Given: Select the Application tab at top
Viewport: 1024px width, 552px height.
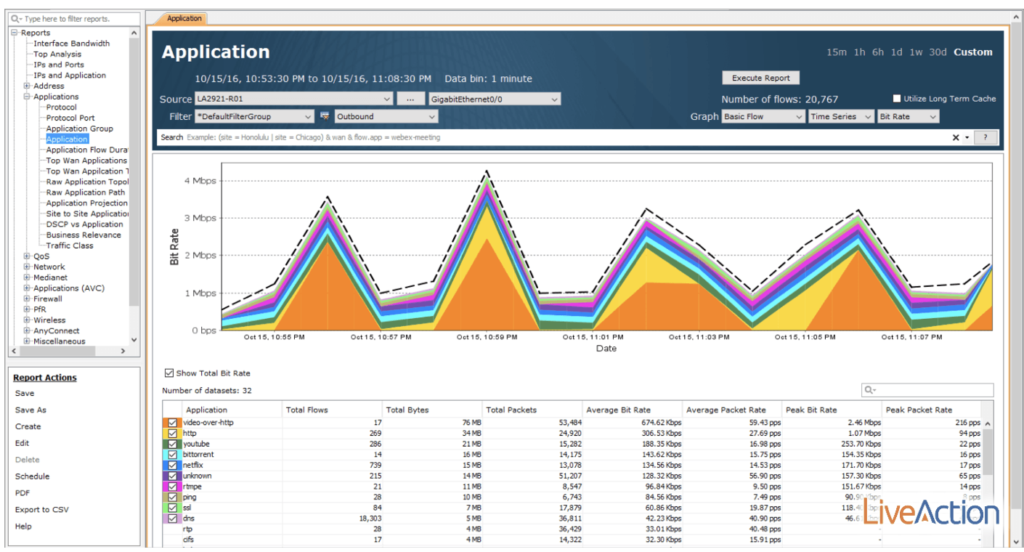Looking at the screenshot, I should (182, 18).
